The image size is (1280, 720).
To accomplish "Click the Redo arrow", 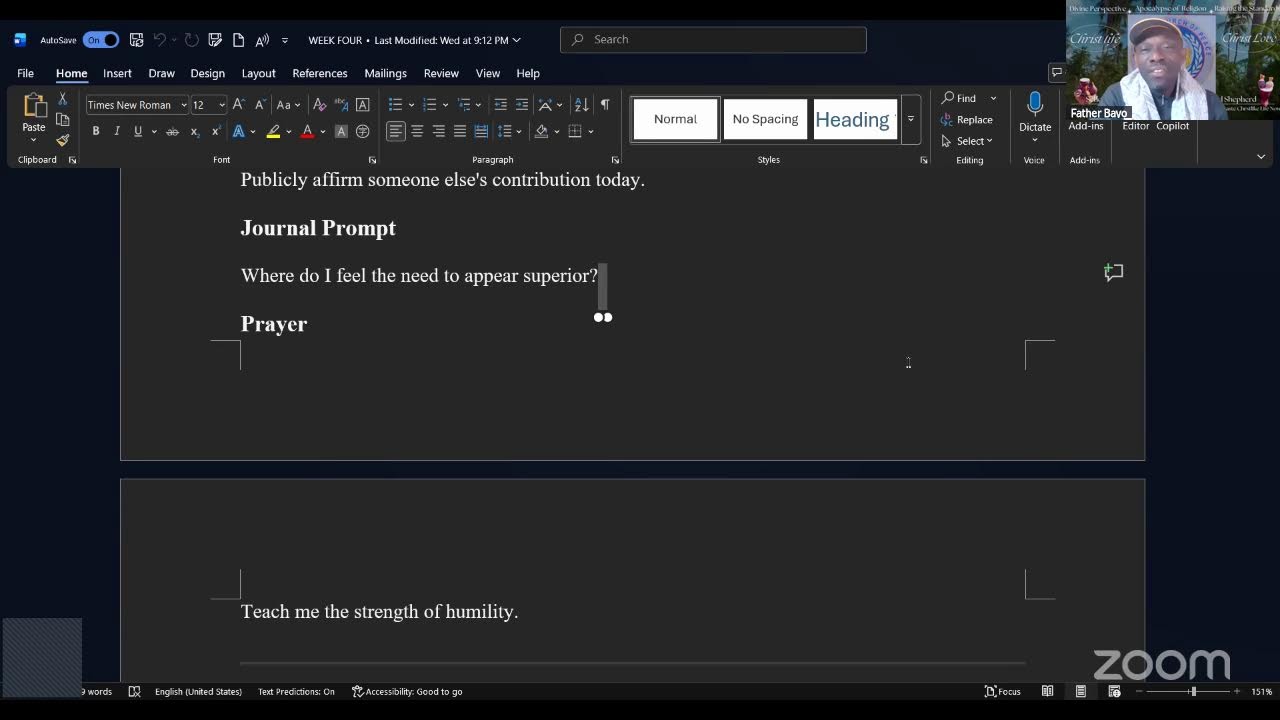I will pos(191,40).
